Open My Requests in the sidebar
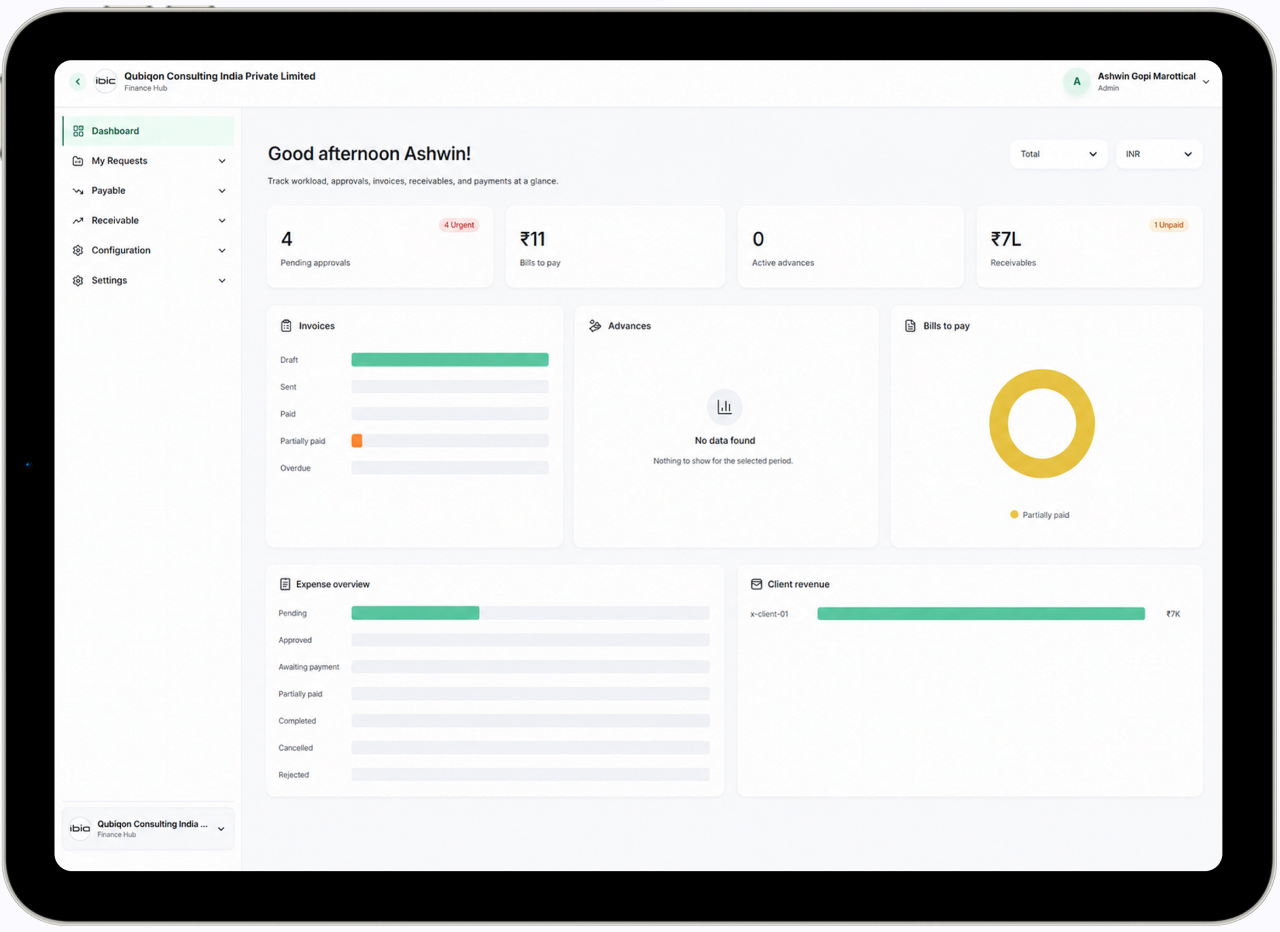Viewport: 1280px width, 932px height. (148, 161)
